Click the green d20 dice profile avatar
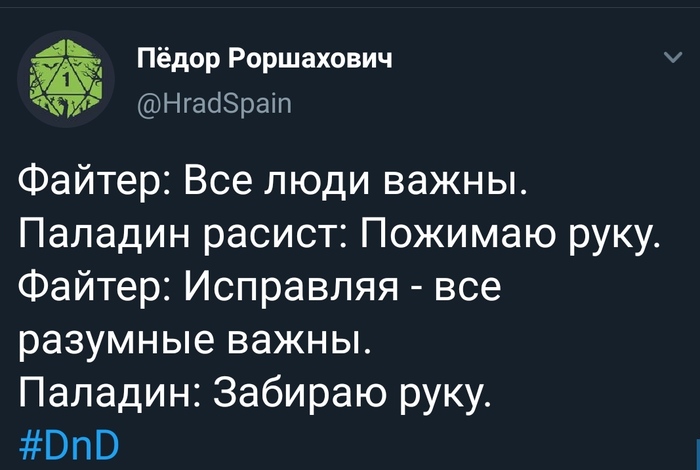Viewport: 700px width, 470px height. coord(65,77)
